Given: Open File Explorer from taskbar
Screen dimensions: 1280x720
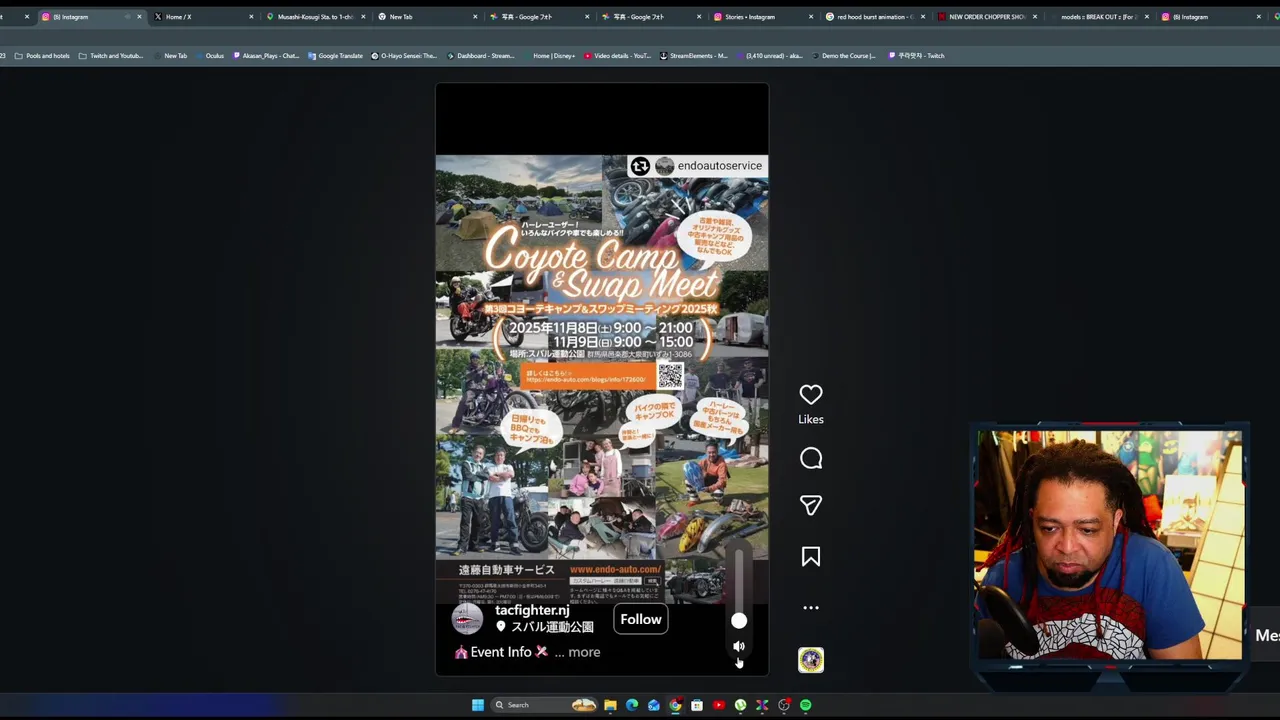Looking at the screenshot, I should [610, 705].
